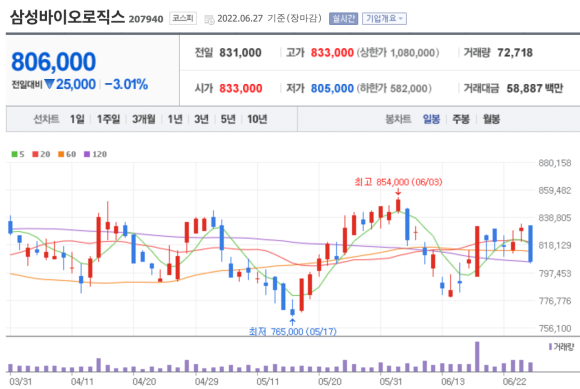The width and height of the screenshot is (580, 389).
Task: Click the change rate -3.01%
Action: [x=126, y=85]
